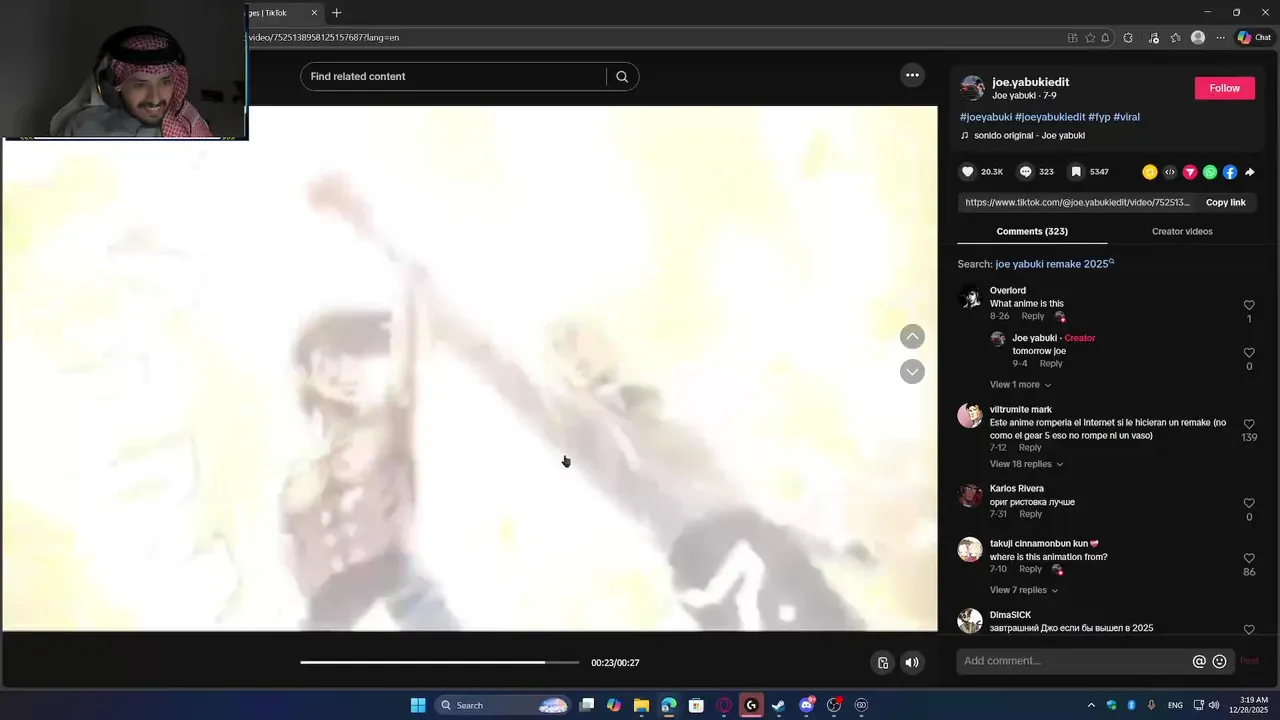The height and width of the screenshot is (720, 1280).
Task: Mute the video using volume icon
Action: [x=912, y=662]
